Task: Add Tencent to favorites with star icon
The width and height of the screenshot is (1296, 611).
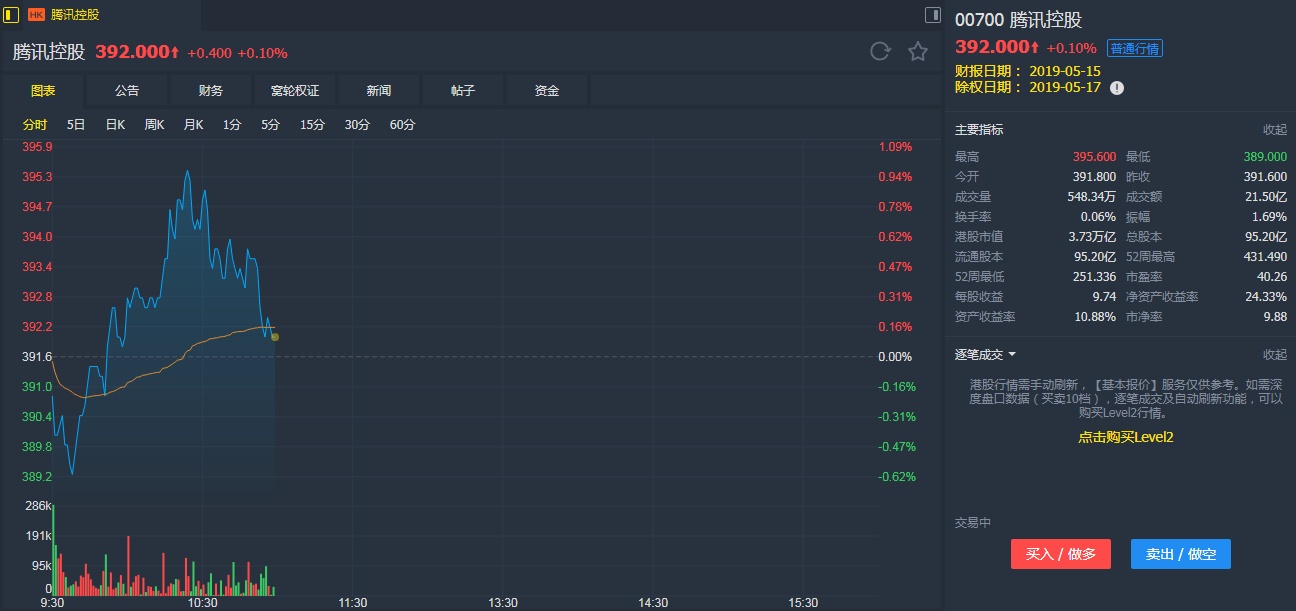Action: tap(918, 52)
